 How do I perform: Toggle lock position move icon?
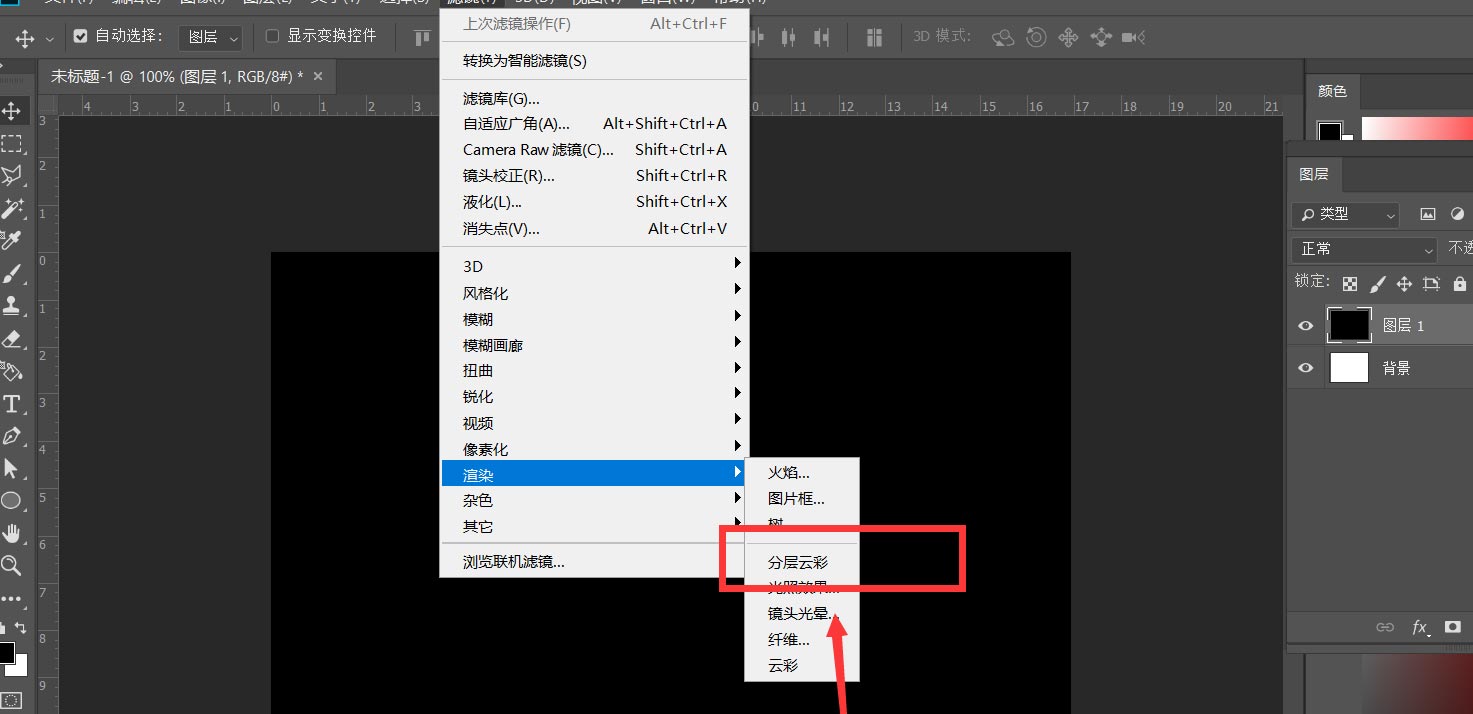click(1404, 284)
